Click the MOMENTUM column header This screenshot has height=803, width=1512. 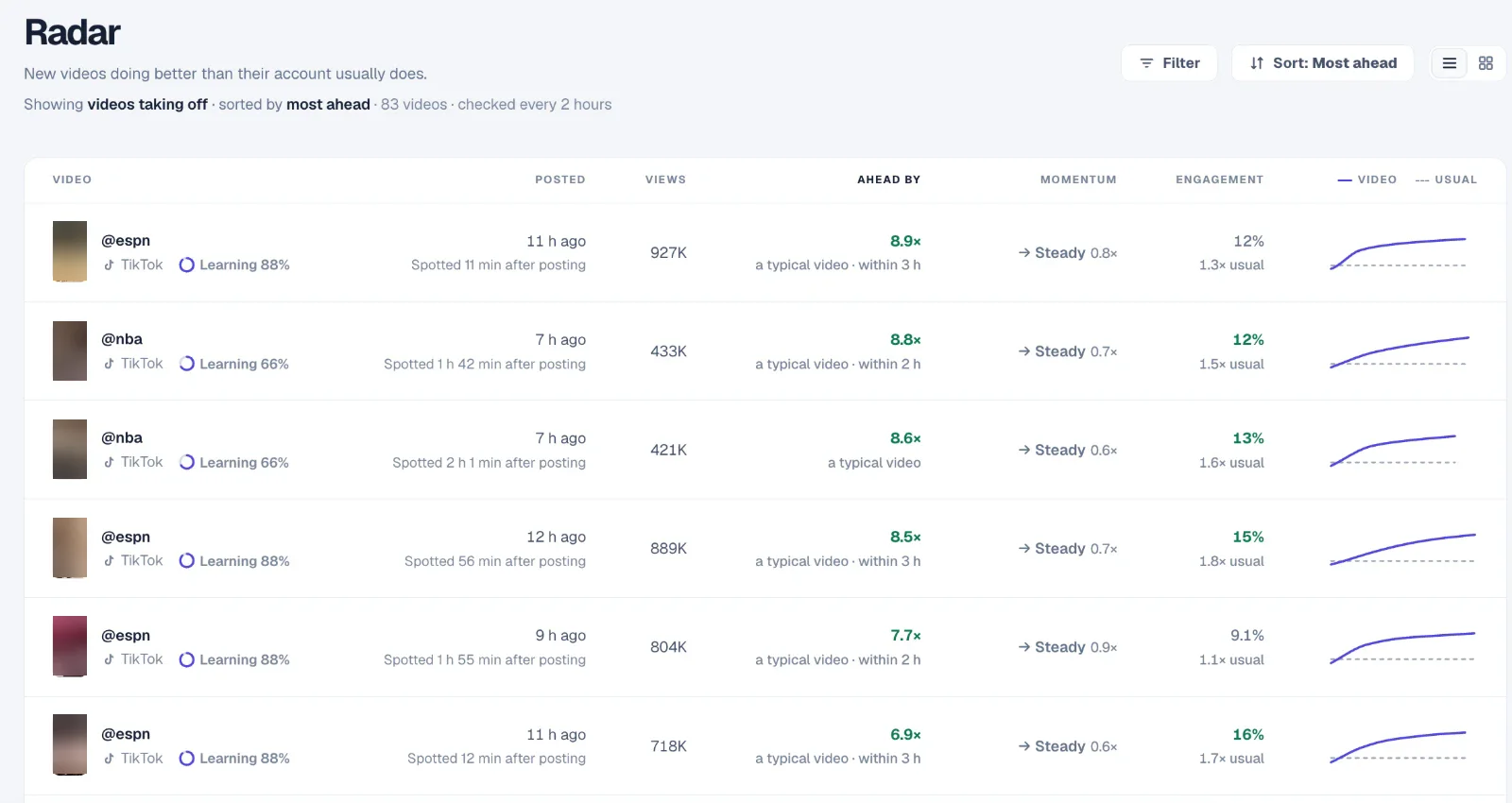pyautogui.click(x=1078, y=179)
